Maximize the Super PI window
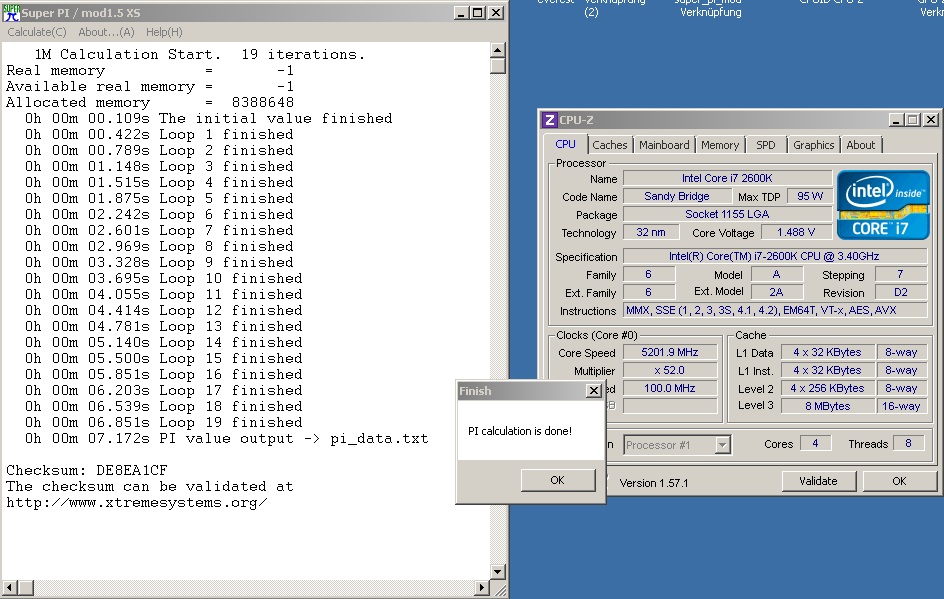 point(477,13)
